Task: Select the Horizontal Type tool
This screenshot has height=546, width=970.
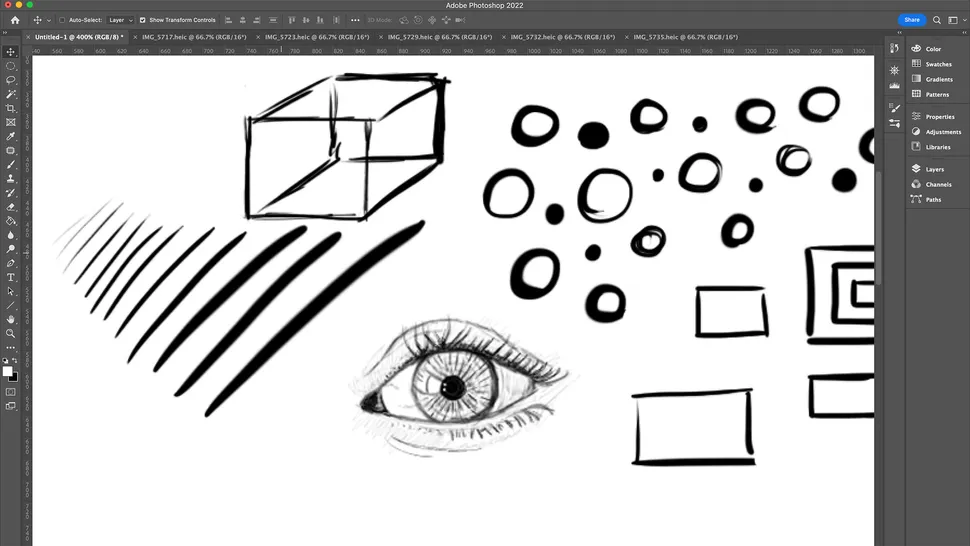Action: 11,277
